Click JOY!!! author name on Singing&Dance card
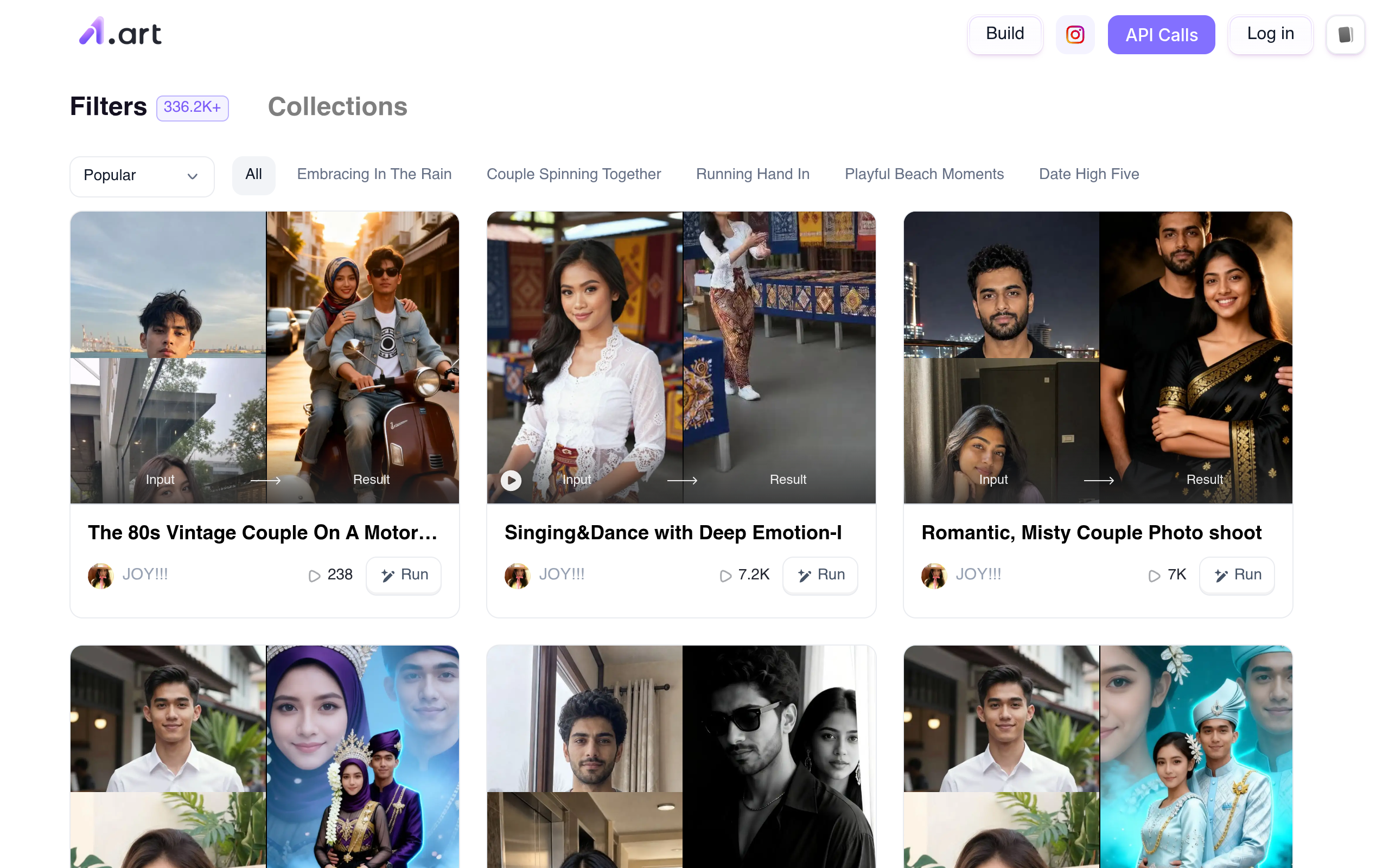This screenshot has height=868, width=1389. (562, 575)
